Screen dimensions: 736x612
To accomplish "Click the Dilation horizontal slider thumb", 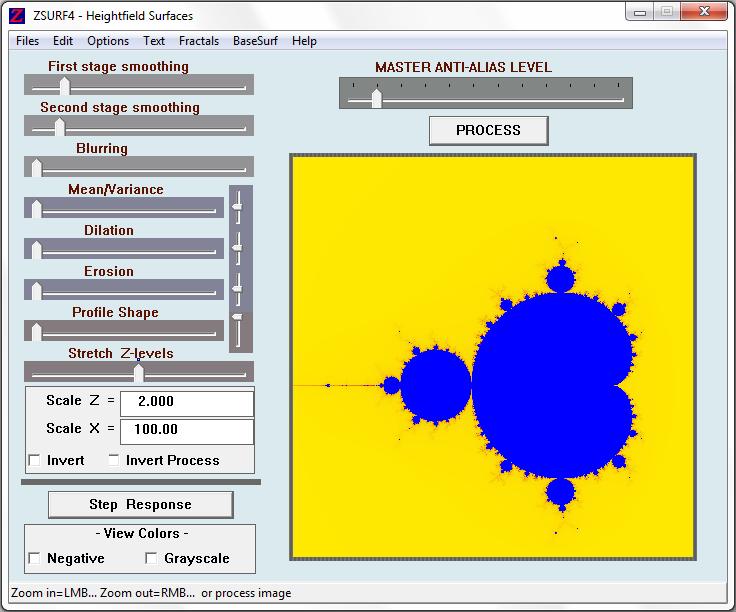I will [36, 250].
